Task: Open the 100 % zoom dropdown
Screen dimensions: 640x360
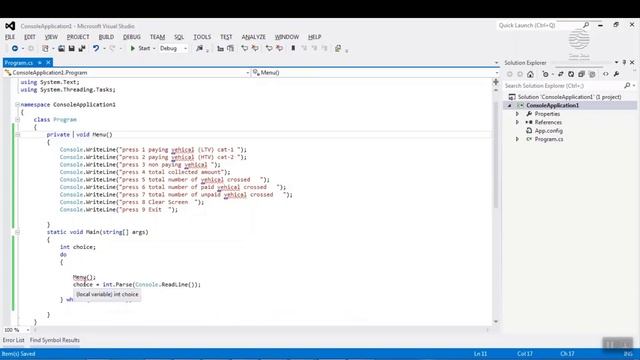Action: [x=27, y=330]
